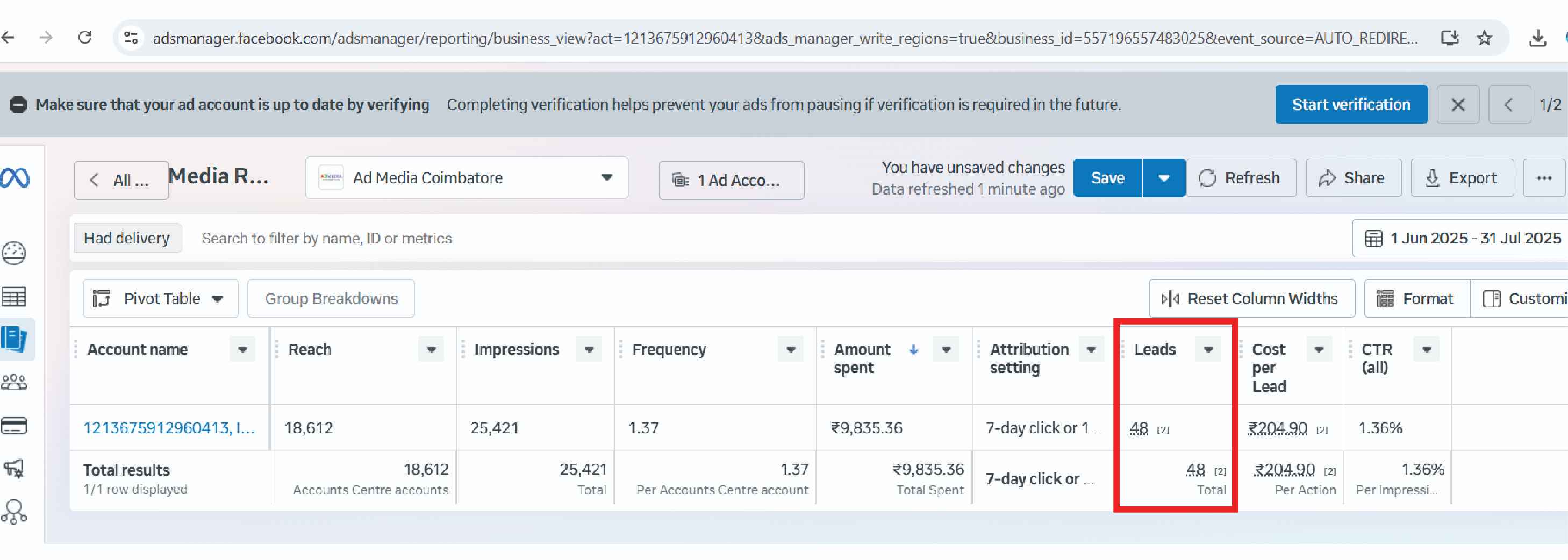Click the Start verification button

(x=1351, y=105)
